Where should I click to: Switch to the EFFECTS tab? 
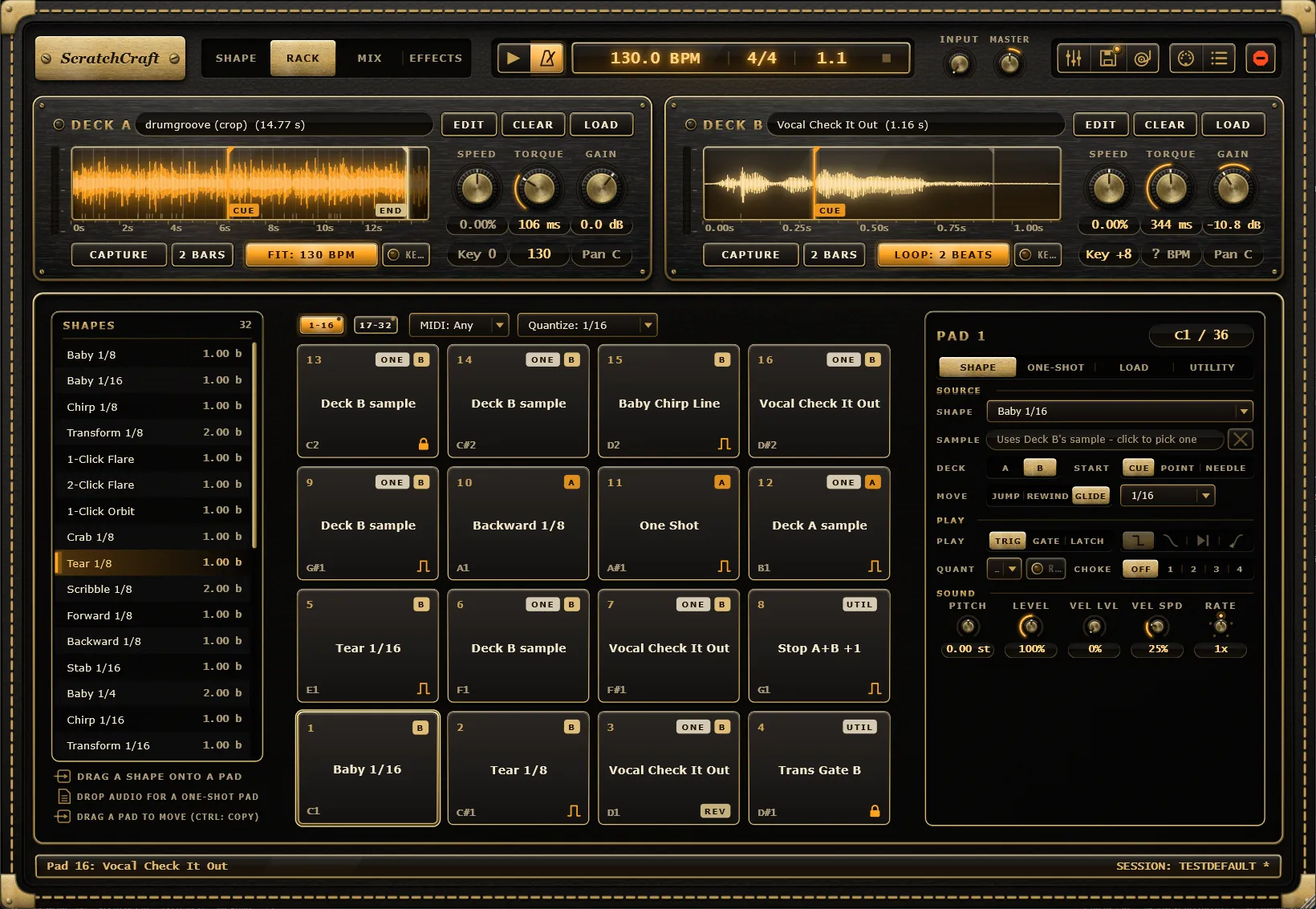(x=436, y=59)
